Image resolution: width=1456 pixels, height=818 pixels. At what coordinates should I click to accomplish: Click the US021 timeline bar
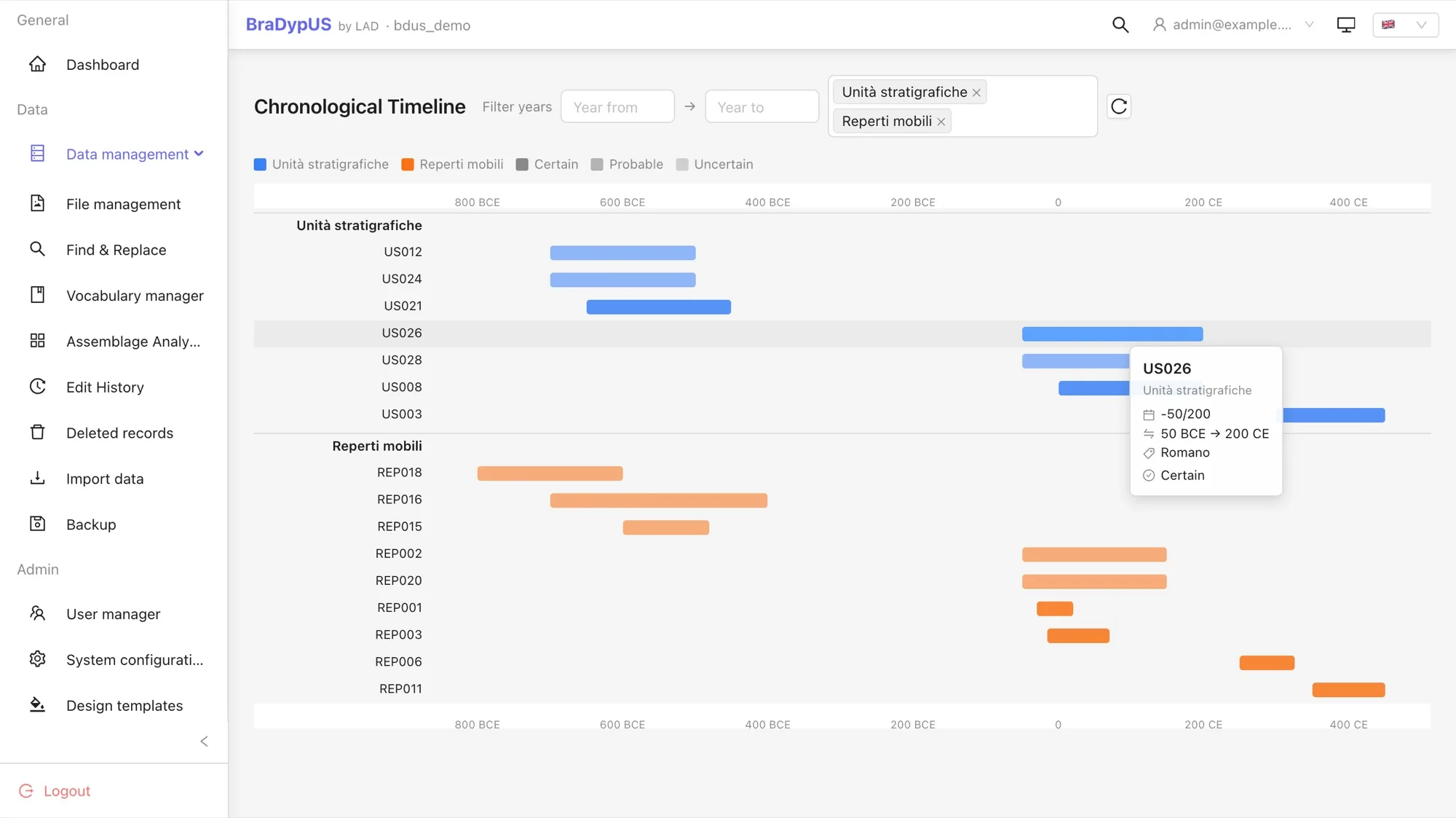coord(659,307)
